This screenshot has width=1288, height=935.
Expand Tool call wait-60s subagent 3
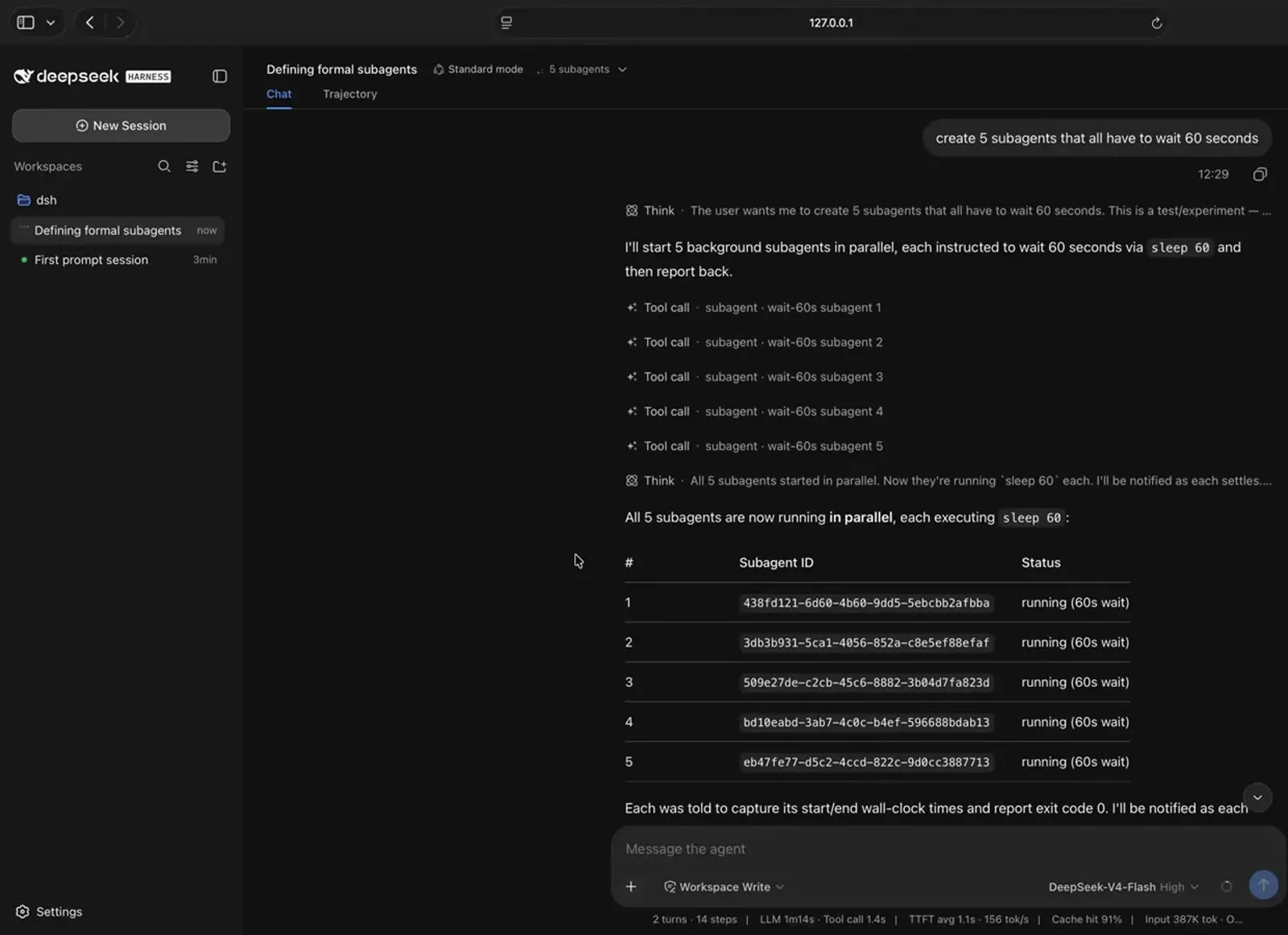754,377
